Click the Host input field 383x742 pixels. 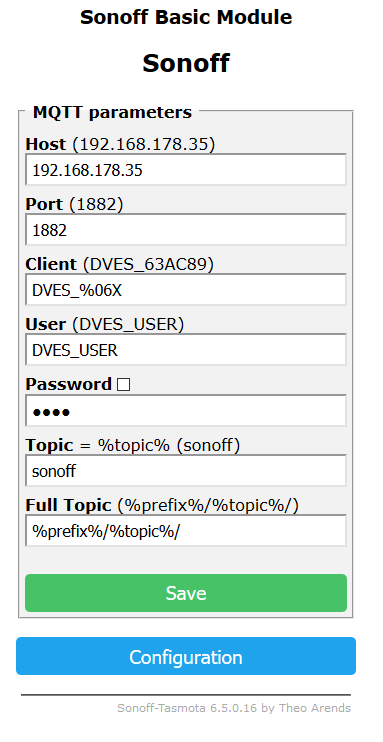[x=186, y=169]
